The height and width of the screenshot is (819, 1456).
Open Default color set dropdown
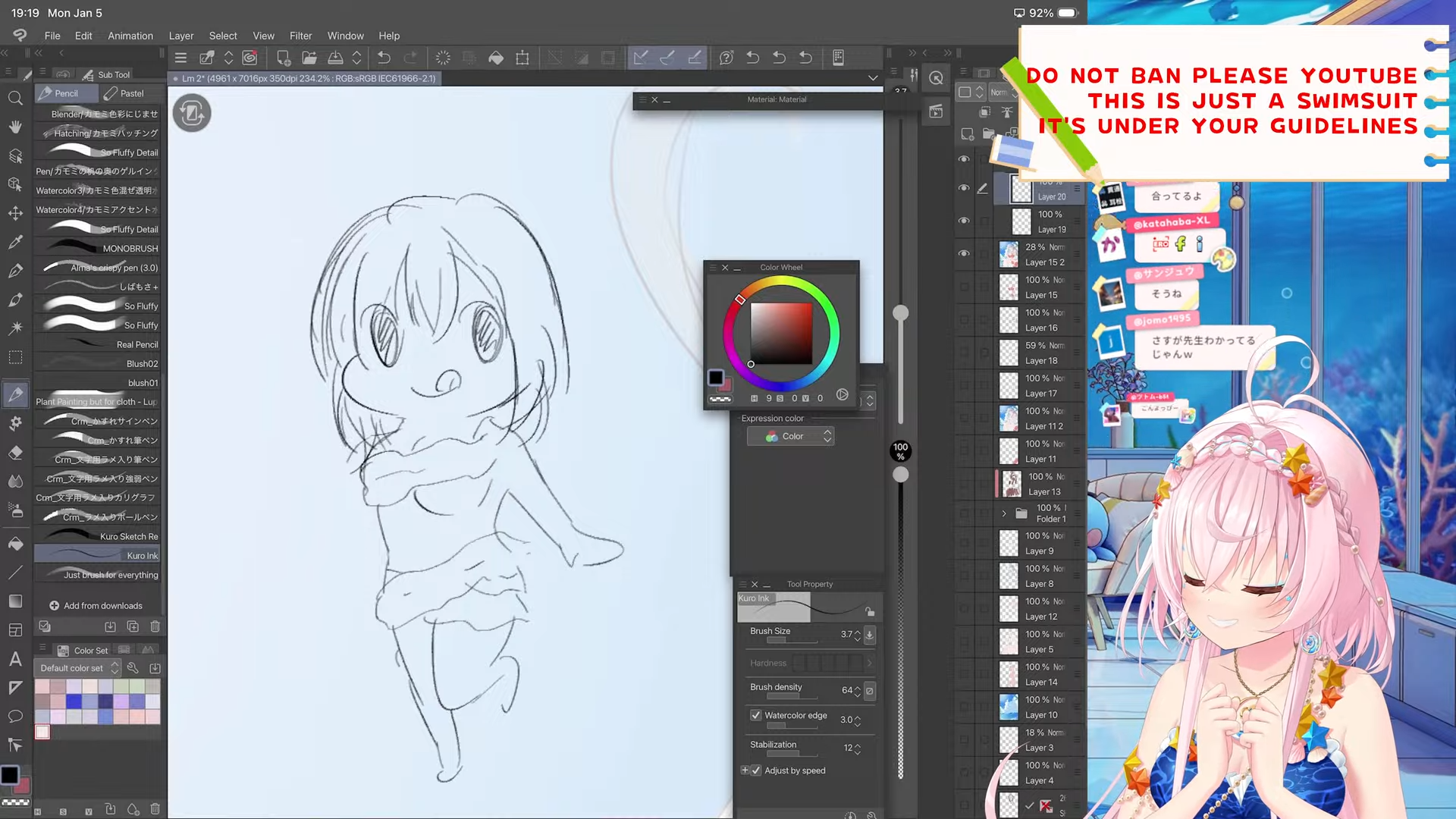[79, 668]
